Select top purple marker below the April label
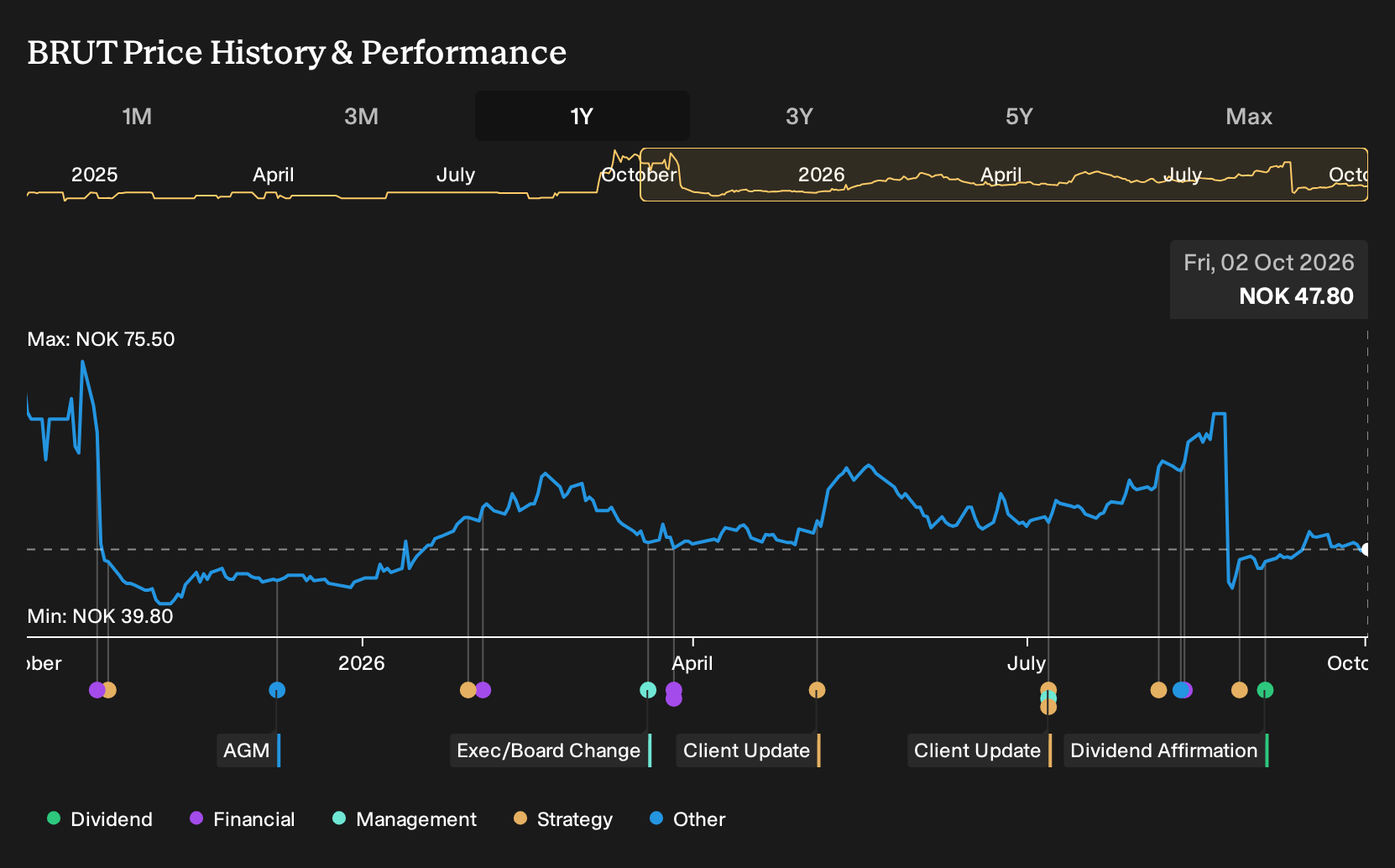 tap(673, 689)
